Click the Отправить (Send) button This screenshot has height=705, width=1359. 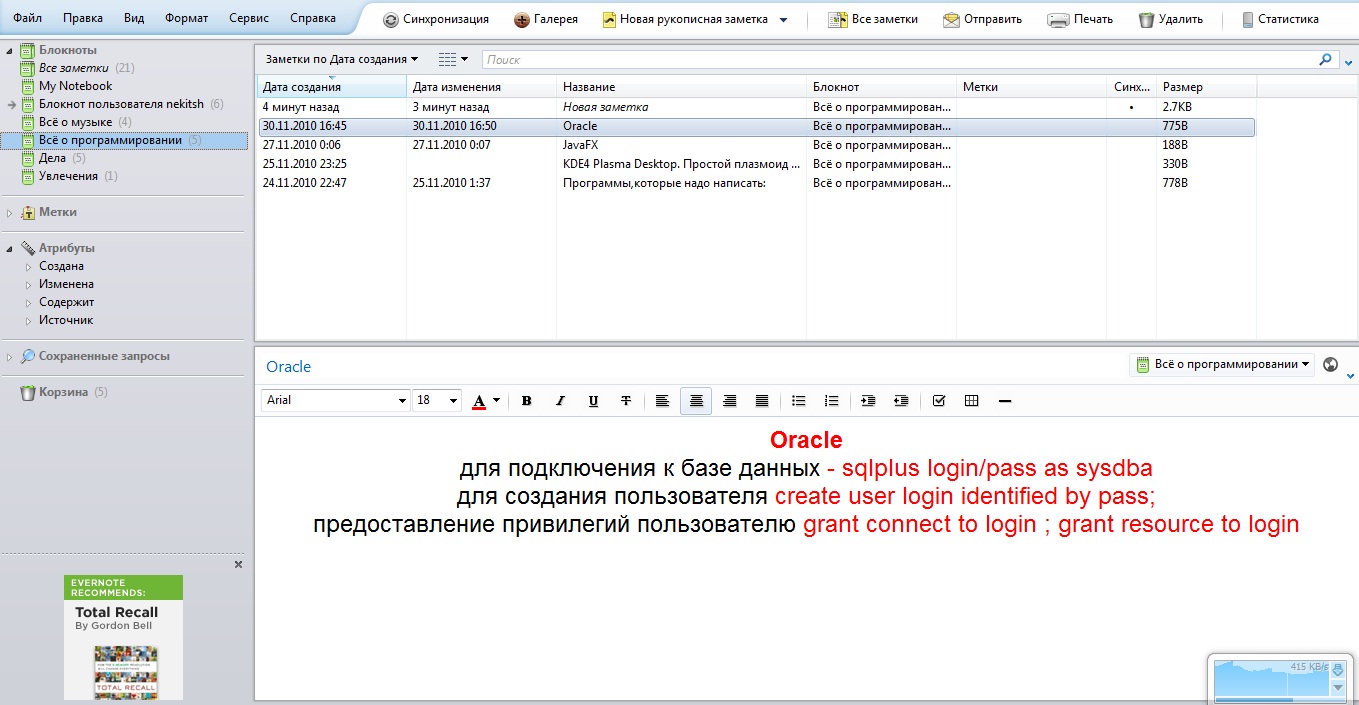[x=982, y=19]
